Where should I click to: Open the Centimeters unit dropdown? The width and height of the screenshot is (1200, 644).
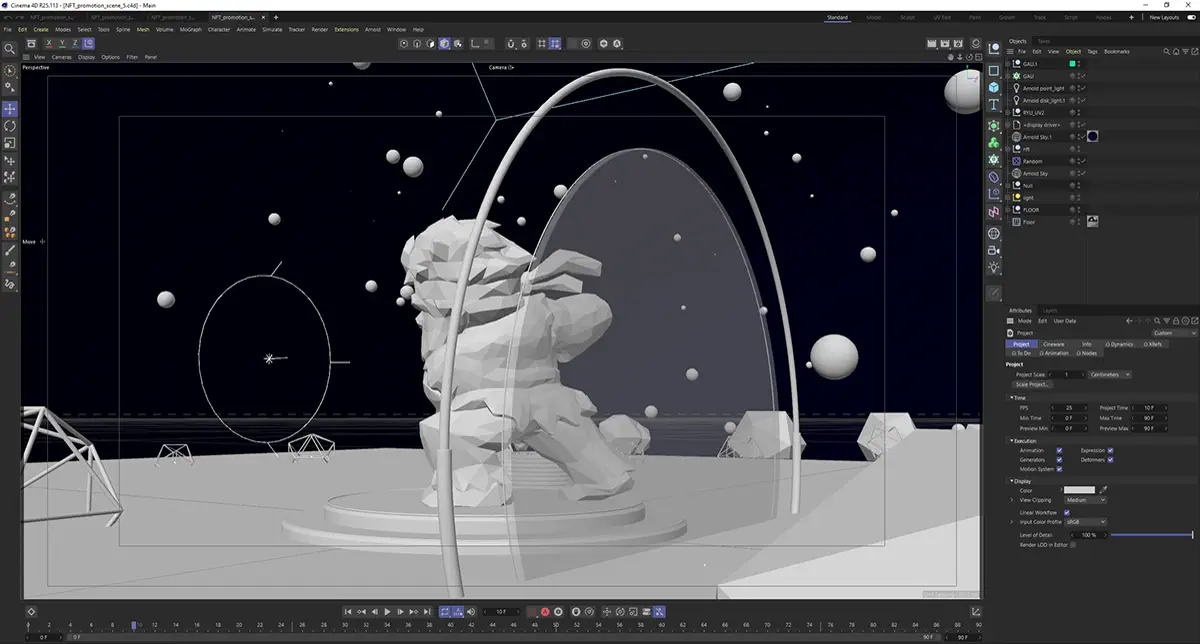(1110, 374)
